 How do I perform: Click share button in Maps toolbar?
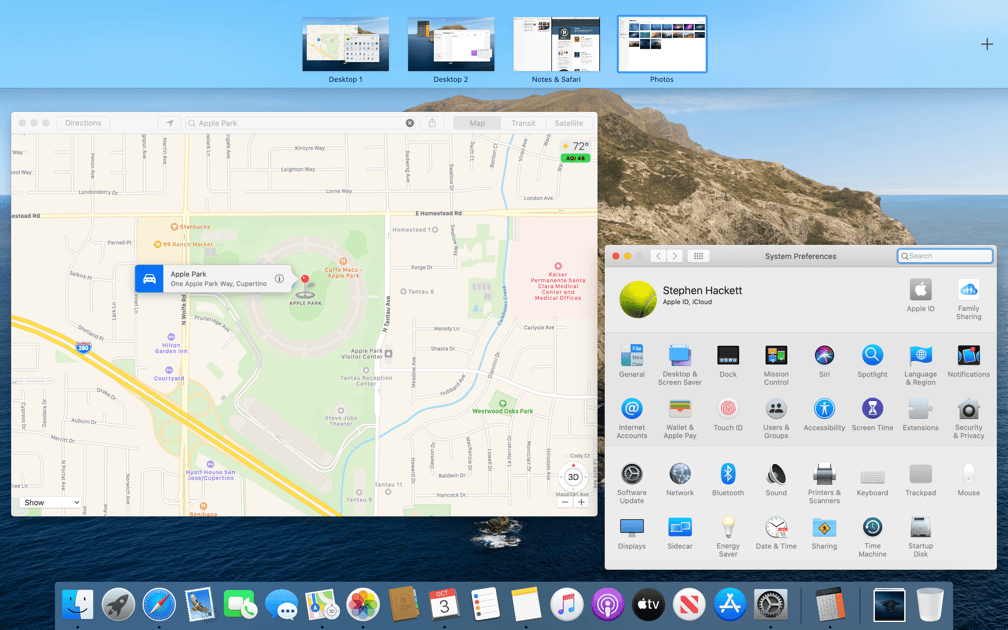(x=432, y=123)
